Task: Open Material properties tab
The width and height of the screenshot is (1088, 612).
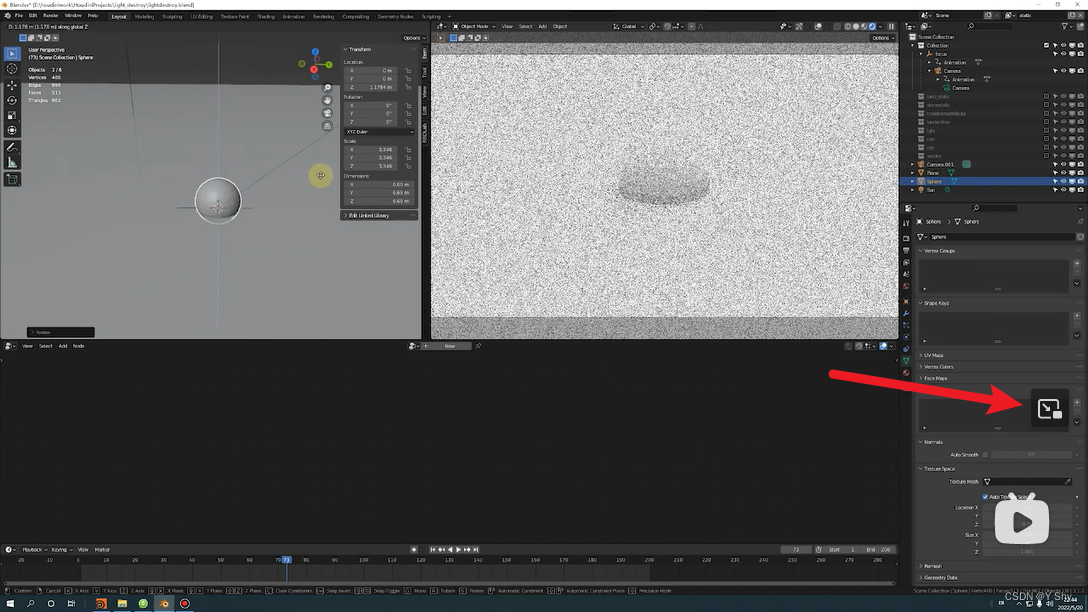Action: pos(906,373)
